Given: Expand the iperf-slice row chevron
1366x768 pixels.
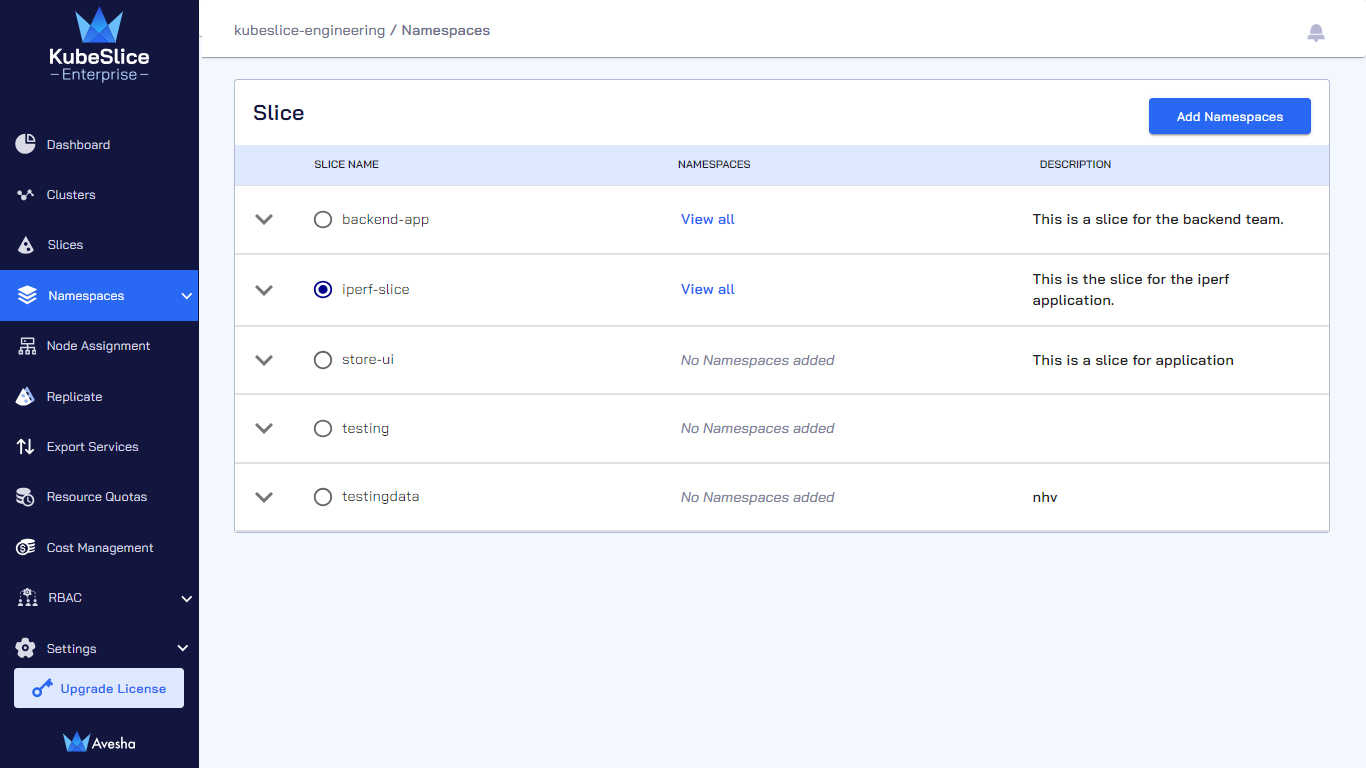Looking at the screenshot, I should coord(264,290).
